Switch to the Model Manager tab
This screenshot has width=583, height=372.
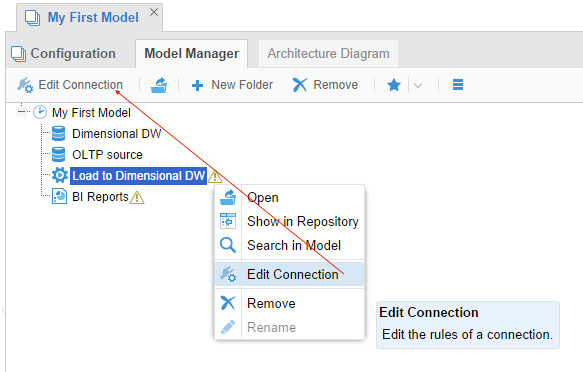[x=191, y=54]
